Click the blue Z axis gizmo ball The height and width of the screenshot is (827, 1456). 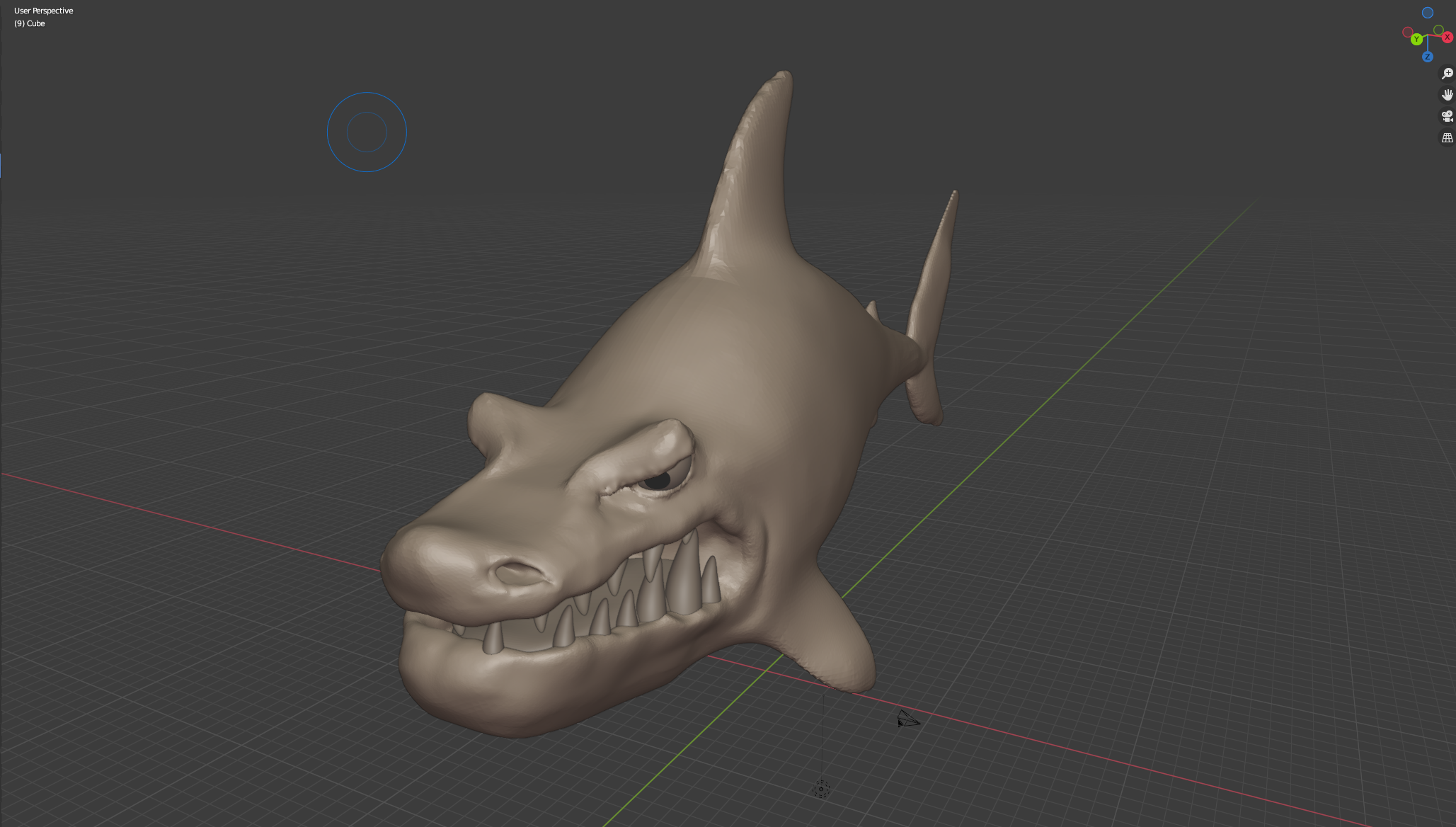1428,57
